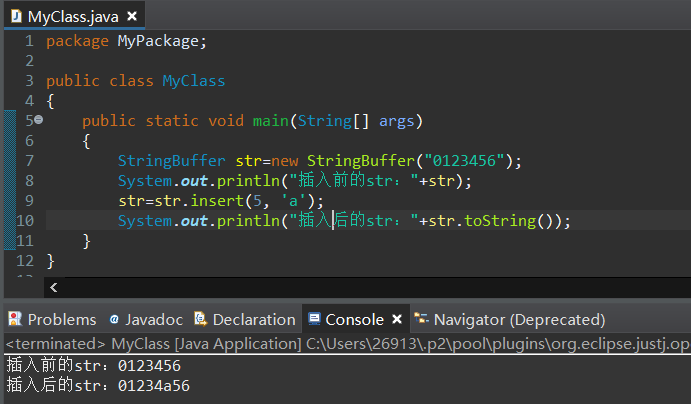Click the Problems view icon
This screenshot has height=404, width=691.
(15, 319)
